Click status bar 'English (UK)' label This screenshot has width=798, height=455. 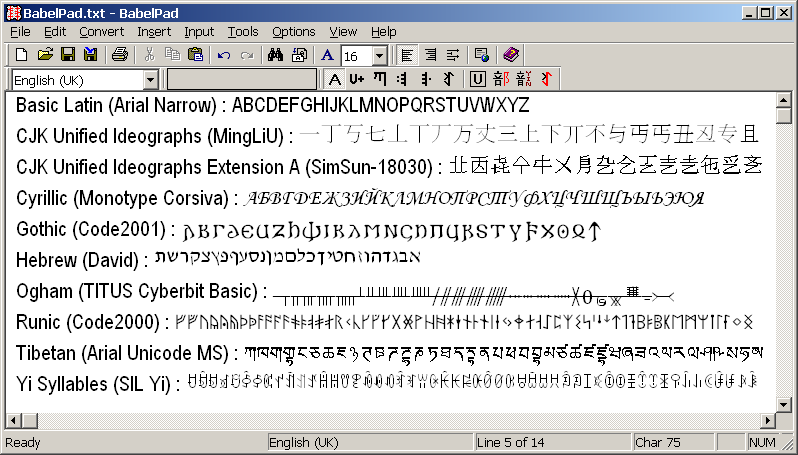303,442
